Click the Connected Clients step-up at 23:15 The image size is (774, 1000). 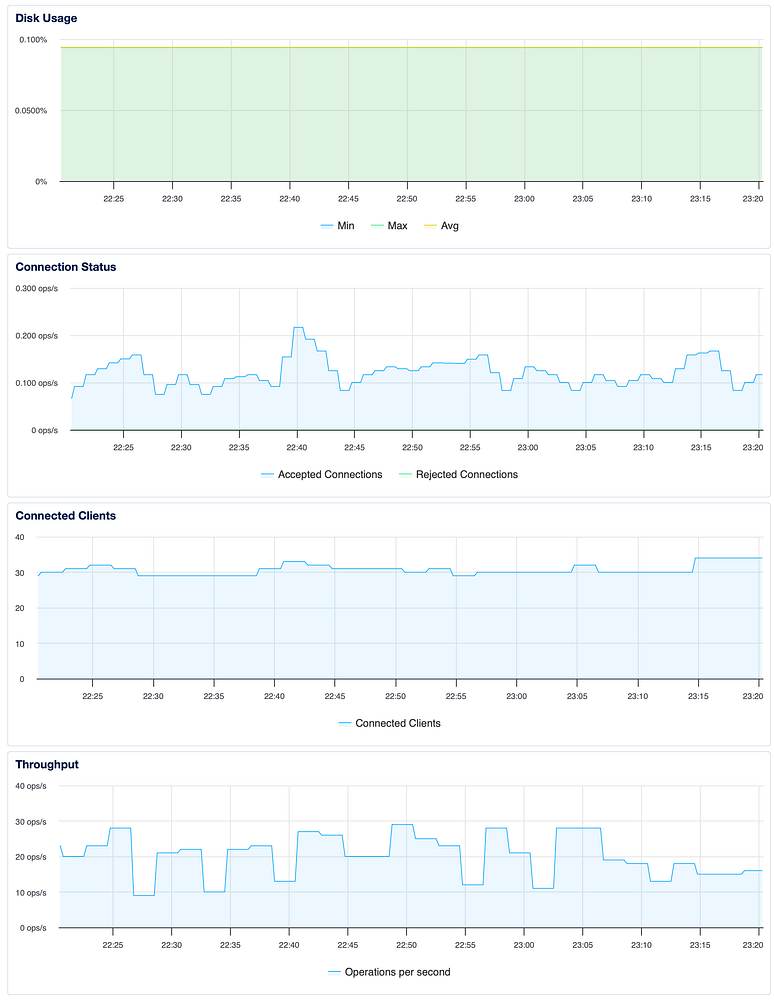point(695,558)
